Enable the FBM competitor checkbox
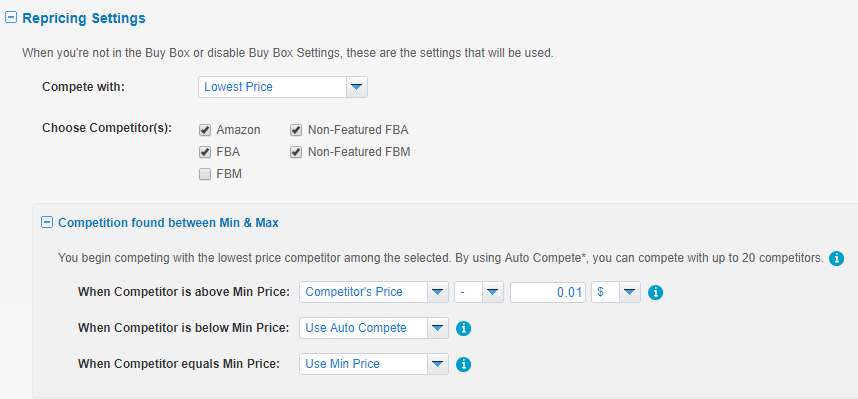This screenshot has height=399, width=858. (205, 175)
